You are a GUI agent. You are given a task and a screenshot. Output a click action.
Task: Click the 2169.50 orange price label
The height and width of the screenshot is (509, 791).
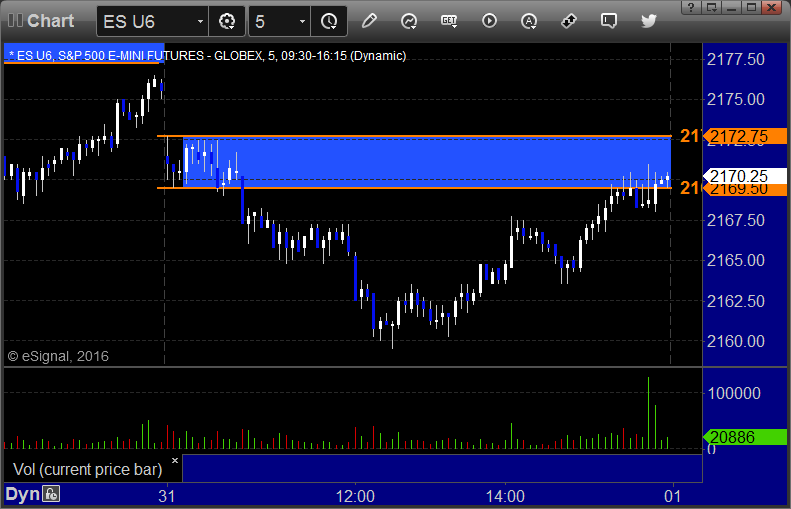click(745, 190)
